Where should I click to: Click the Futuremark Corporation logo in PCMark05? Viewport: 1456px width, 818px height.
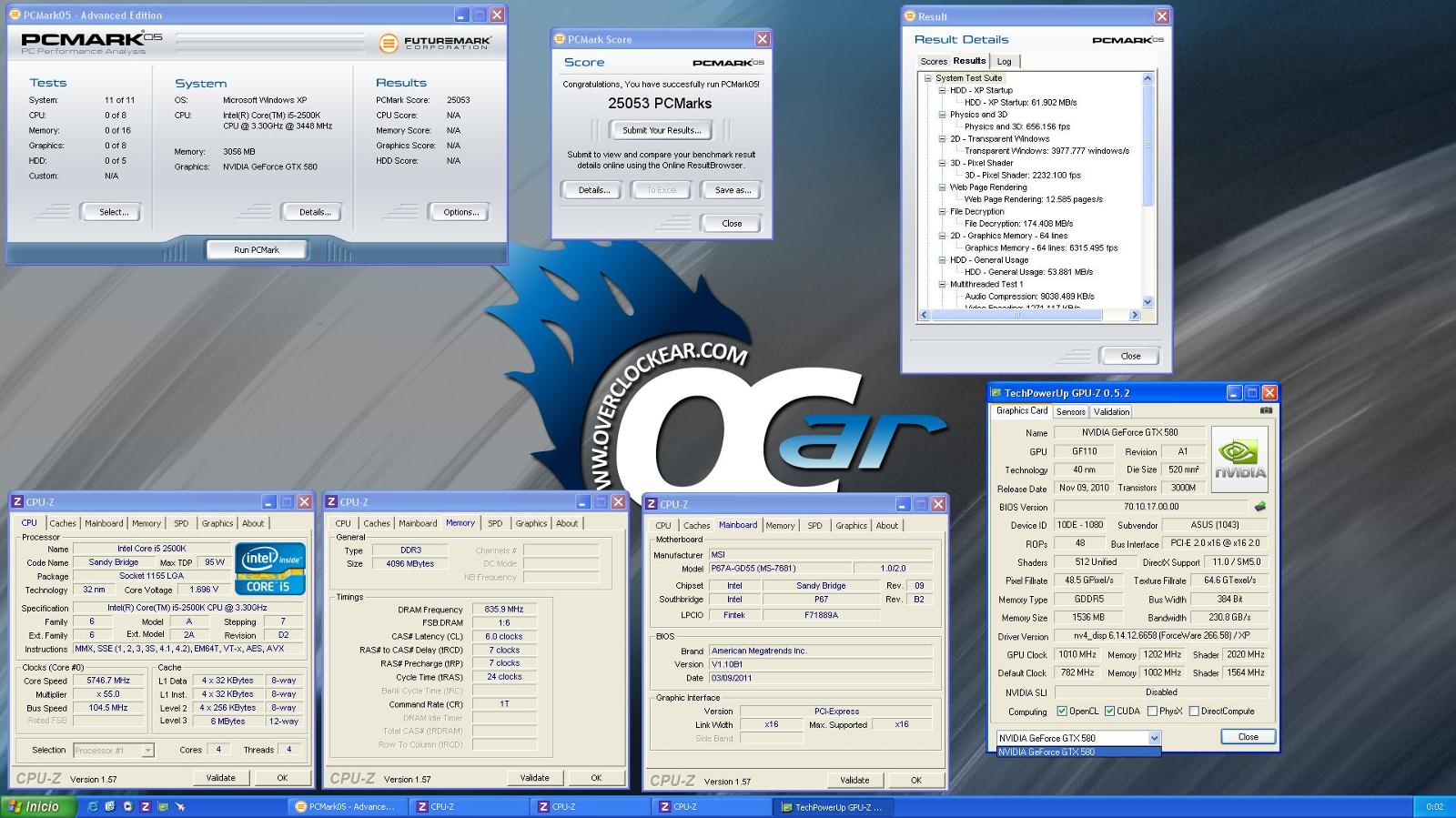(x=435, y=42)
